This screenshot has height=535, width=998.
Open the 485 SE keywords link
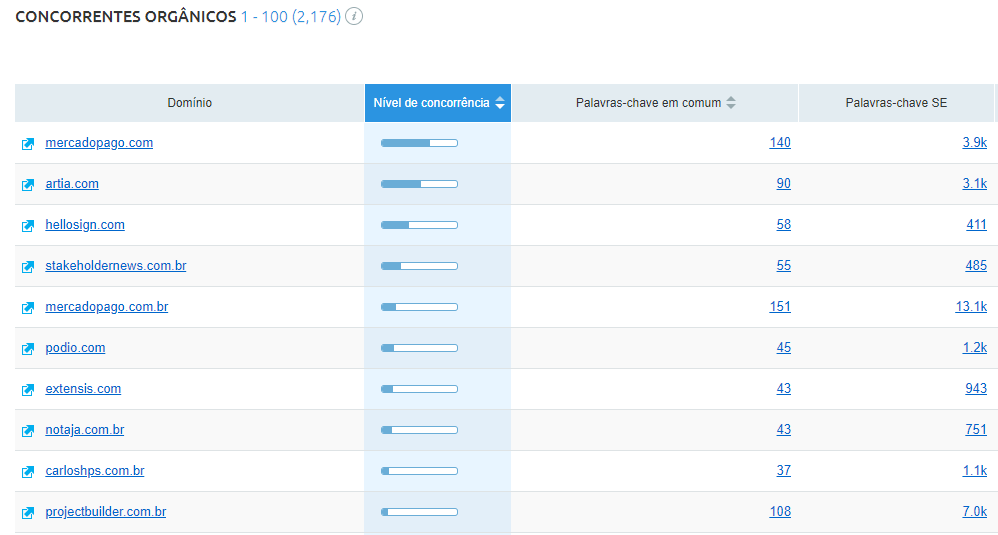976,265
